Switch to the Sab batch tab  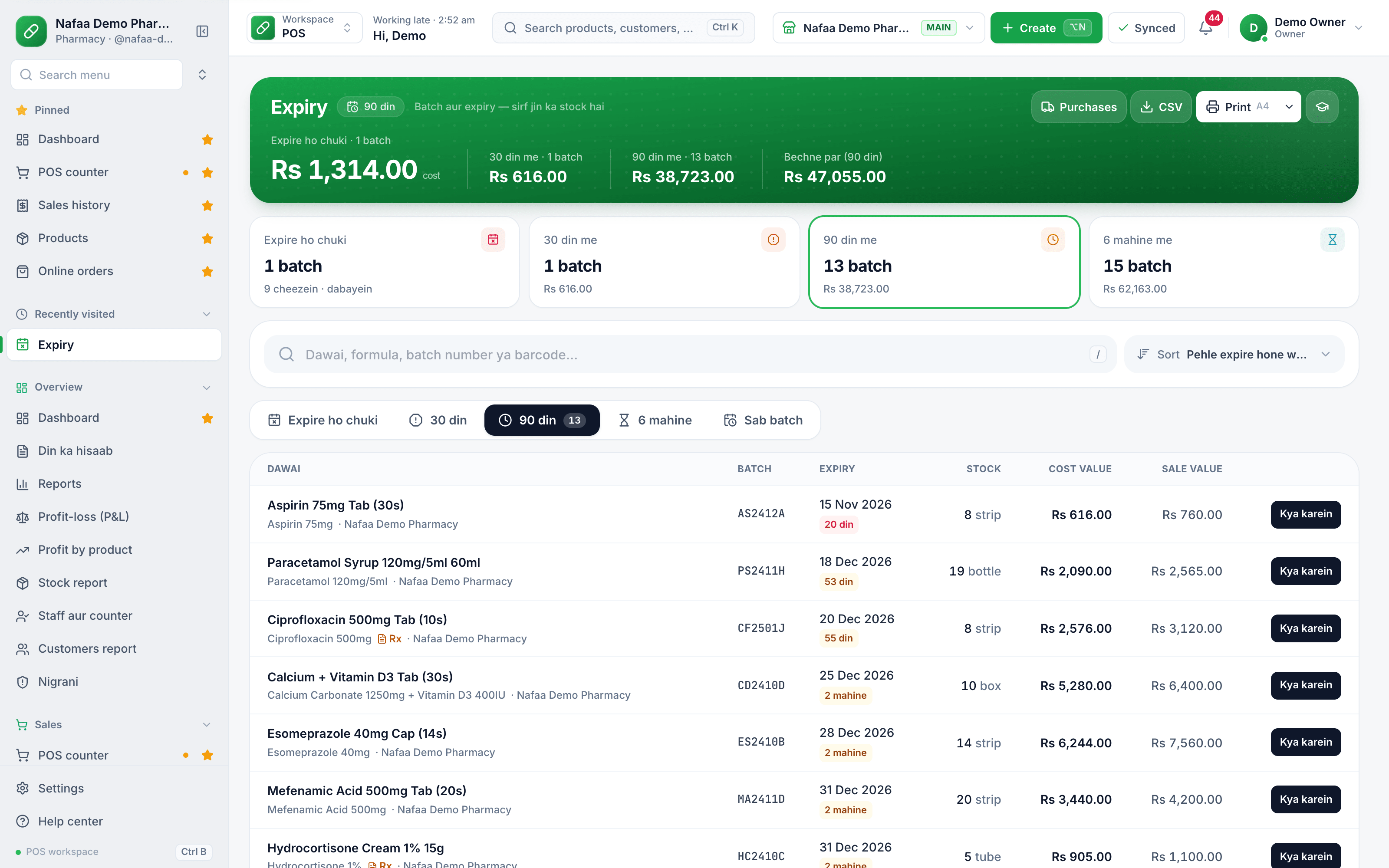point(764,420)
